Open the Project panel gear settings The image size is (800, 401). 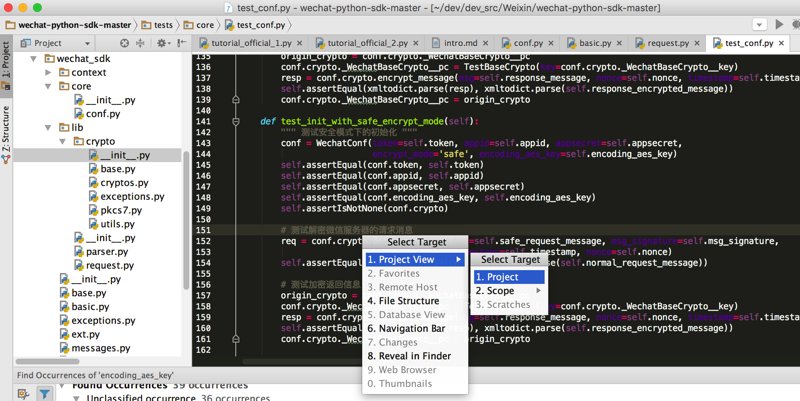(x=162, y=43)
